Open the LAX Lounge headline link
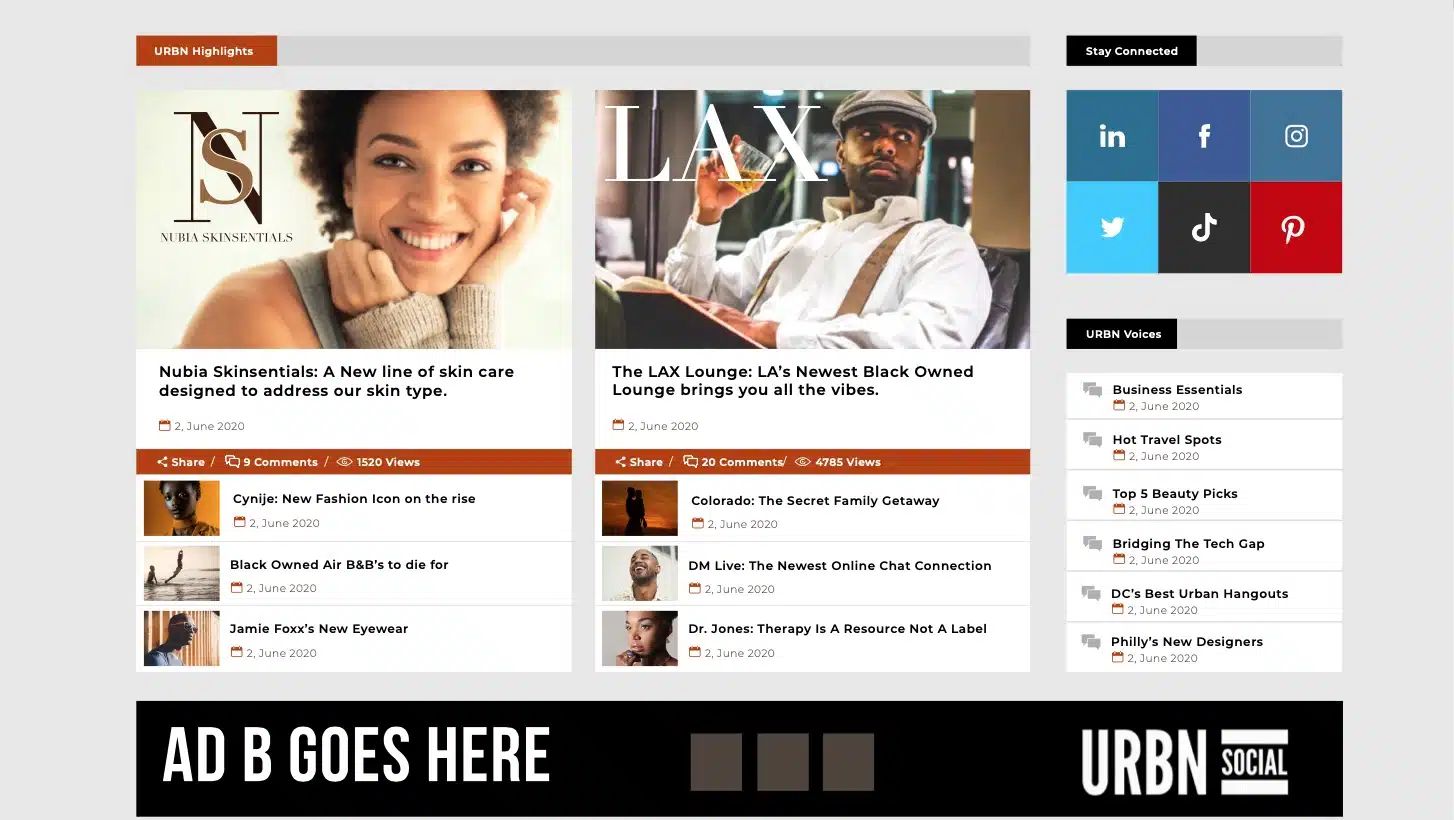The image size is (1454, 820). 793,381
